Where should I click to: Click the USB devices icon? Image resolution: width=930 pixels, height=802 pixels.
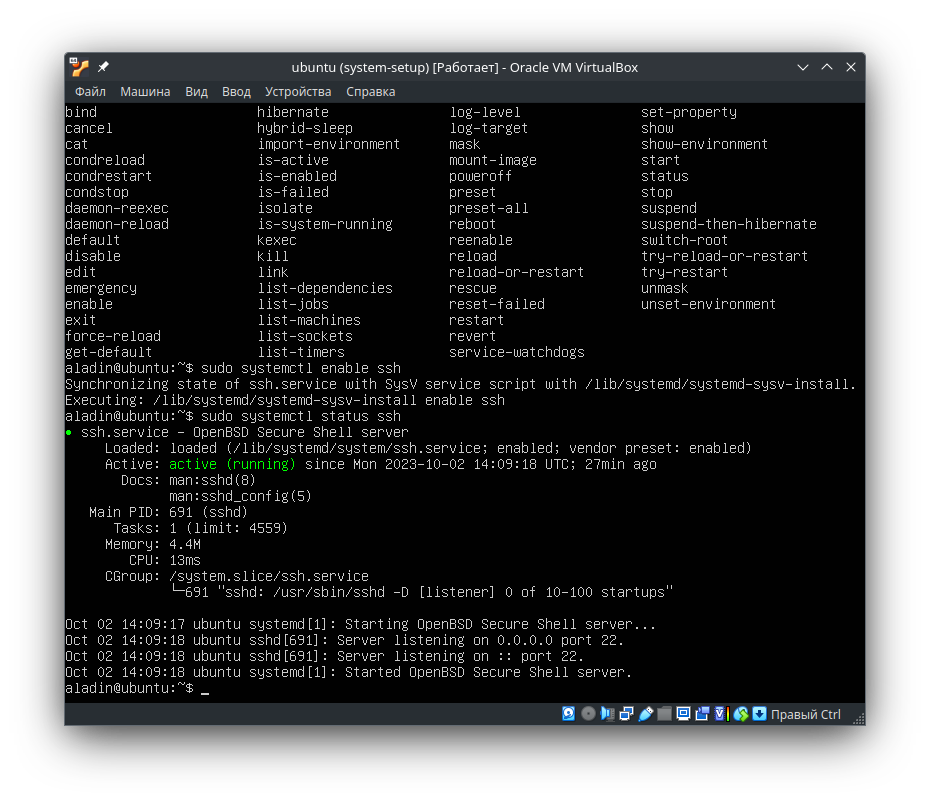pyautogui.click(x=645, y=713)
